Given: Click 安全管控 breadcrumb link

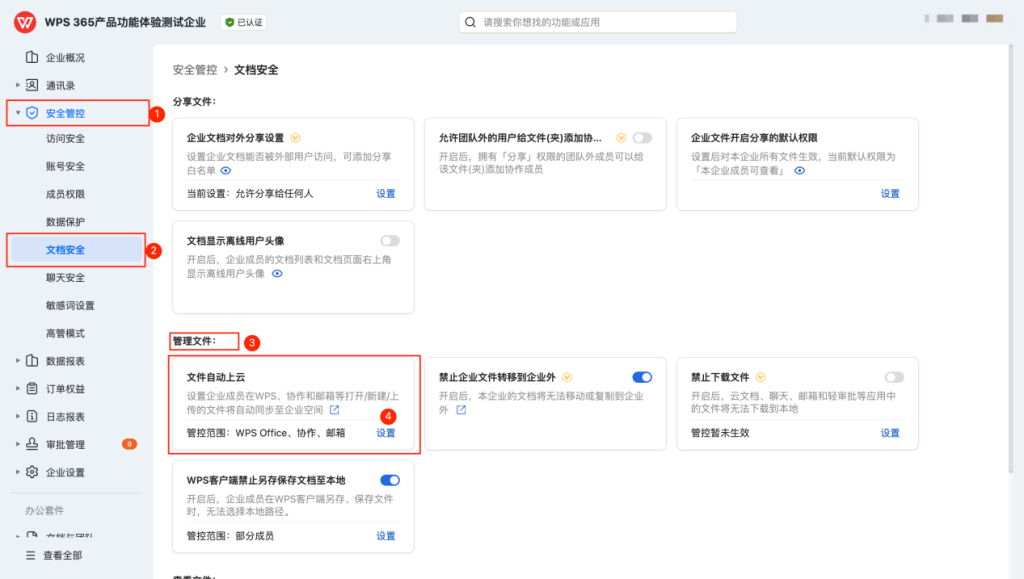Looking at the screenshot, I should click(195, 70).
